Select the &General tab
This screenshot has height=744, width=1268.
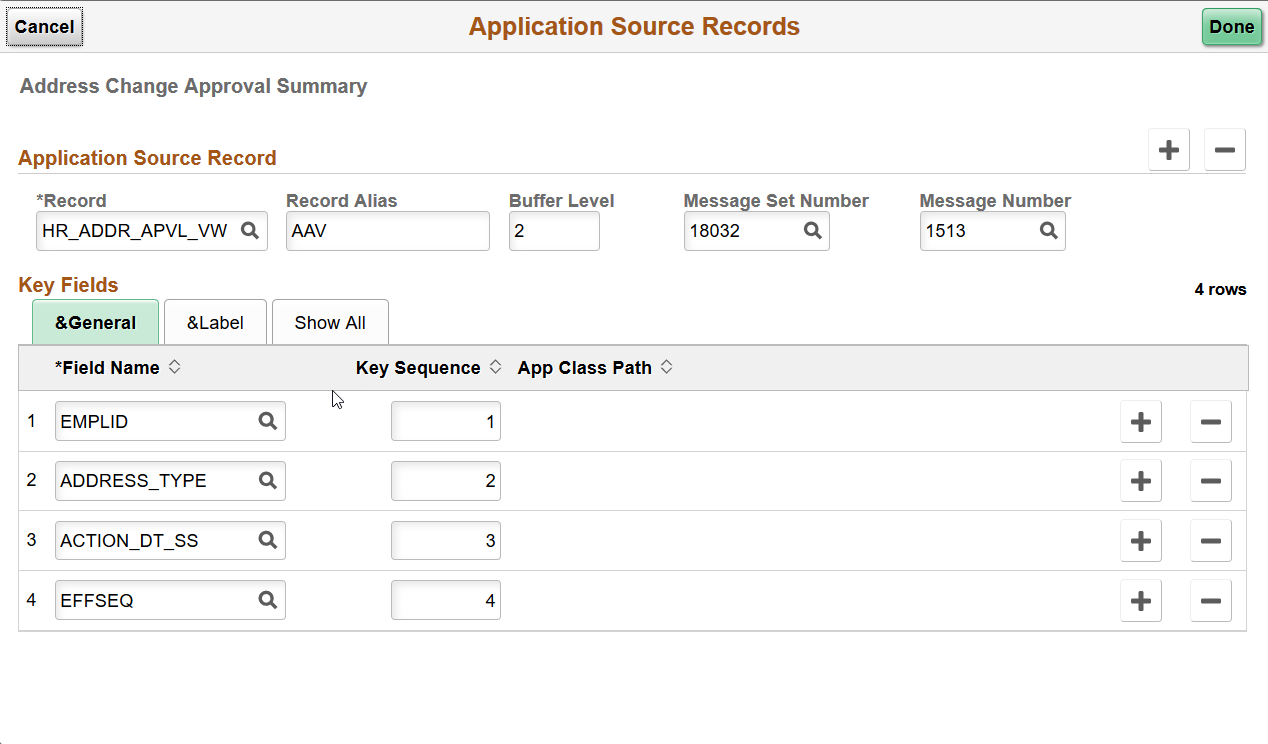coord(95,322)
